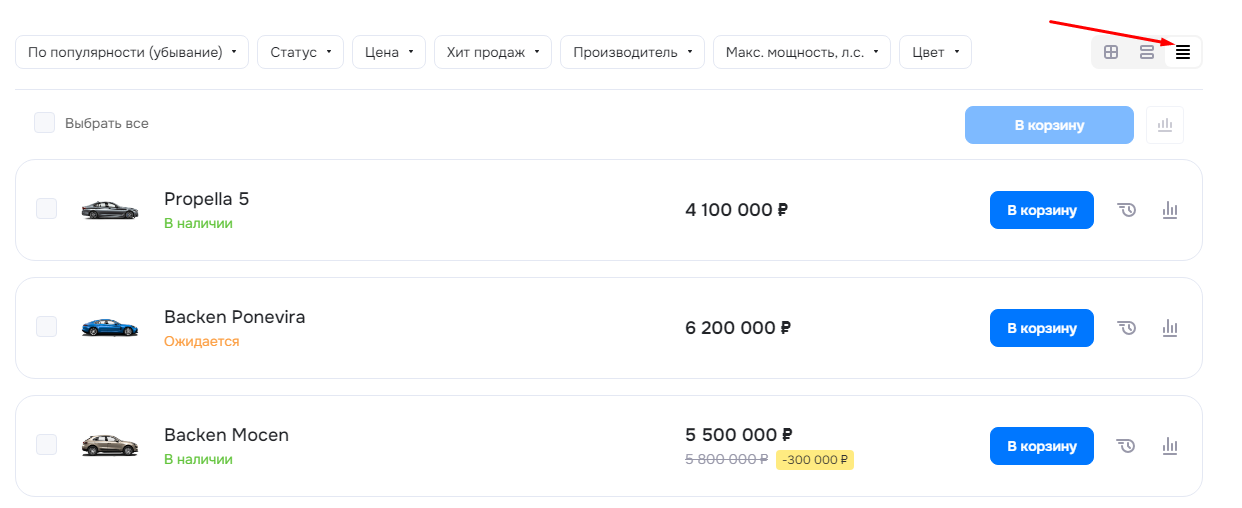Viewport: 1242px width, 508px height.
Task: Open the Propella 5 product title
Action: tap(206, 199)
